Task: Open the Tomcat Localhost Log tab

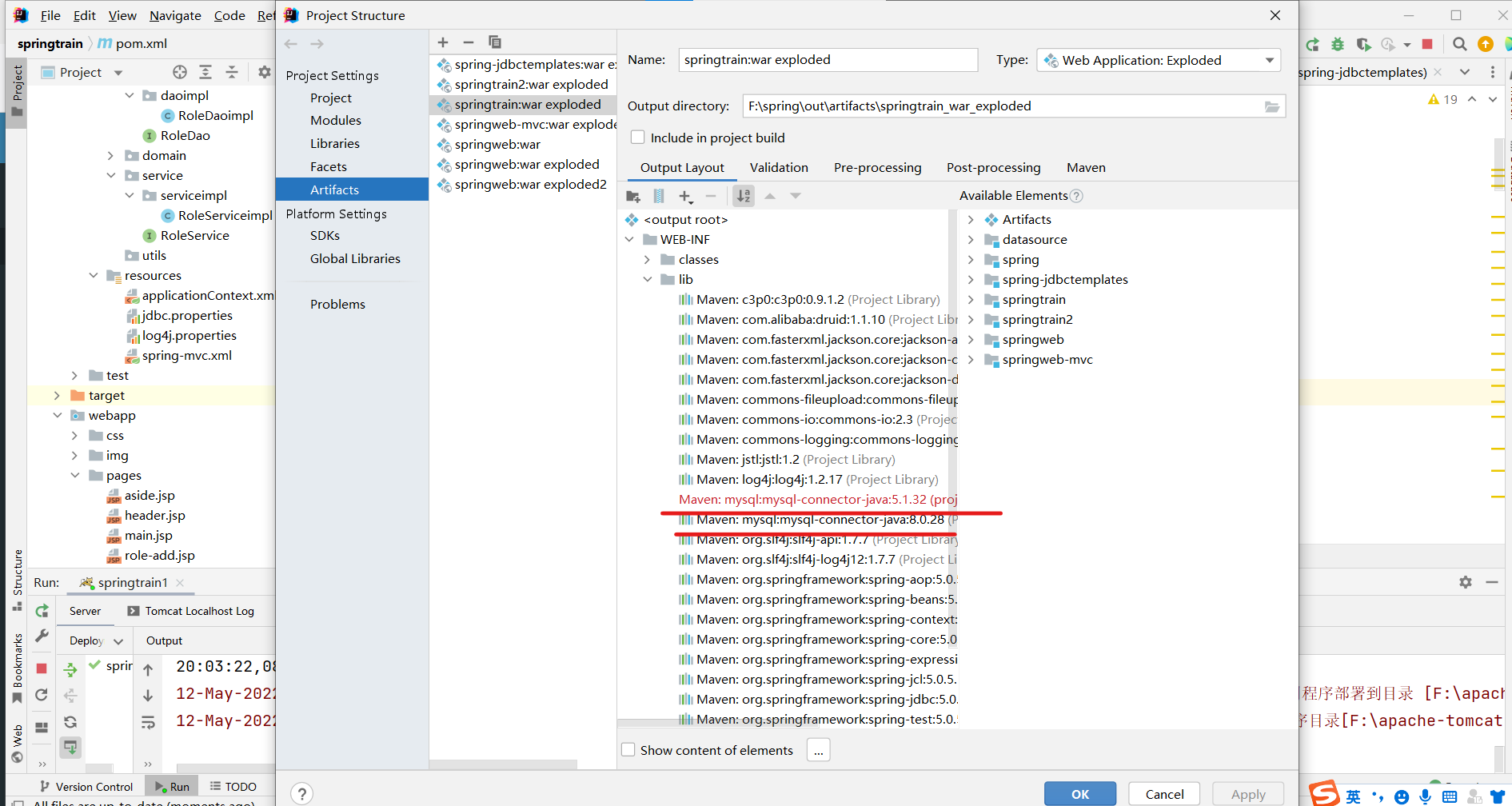Action: pyautogui.click(x=191, y=612)
